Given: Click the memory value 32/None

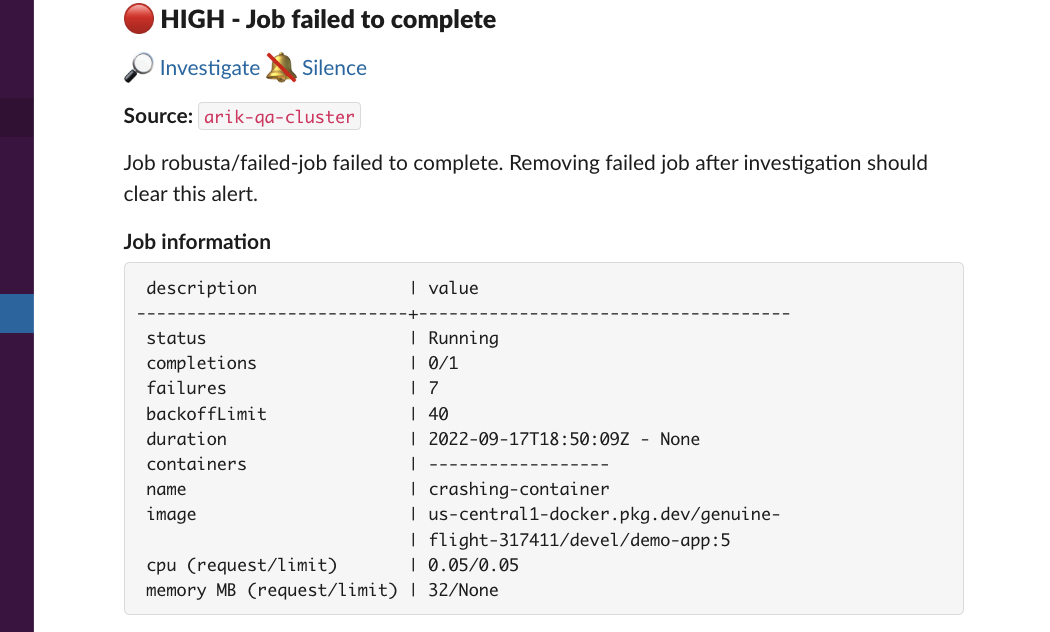Looking at the screenshot, I should coord(463,590).
